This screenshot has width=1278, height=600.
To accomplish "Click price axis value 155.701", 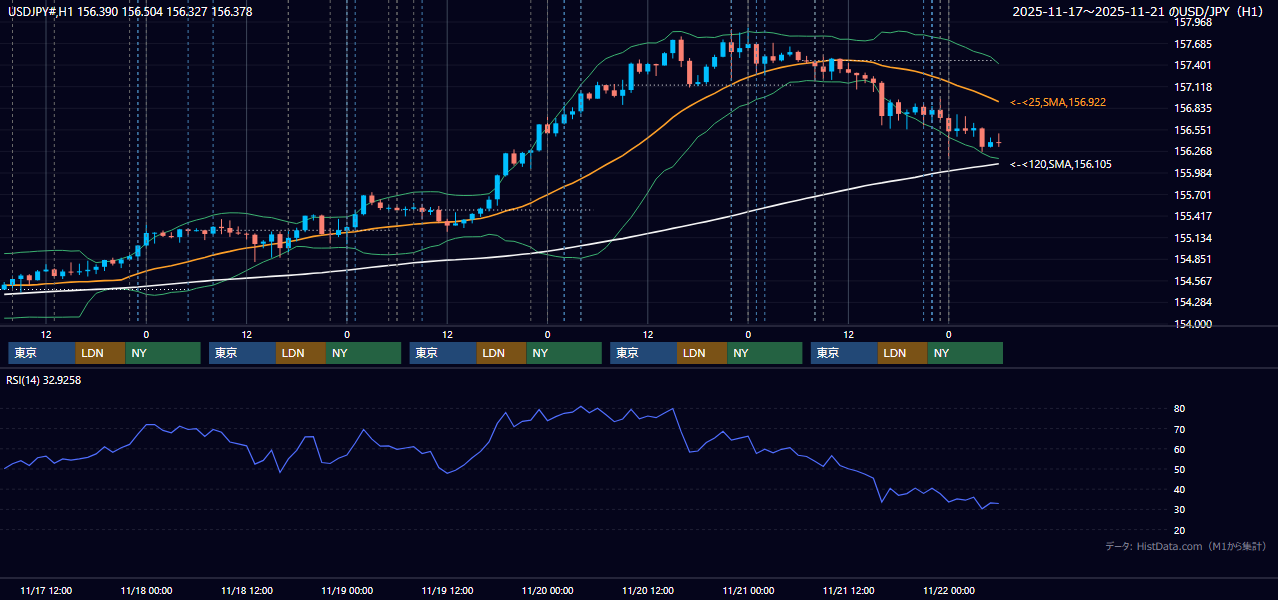I will (1193, 195).
